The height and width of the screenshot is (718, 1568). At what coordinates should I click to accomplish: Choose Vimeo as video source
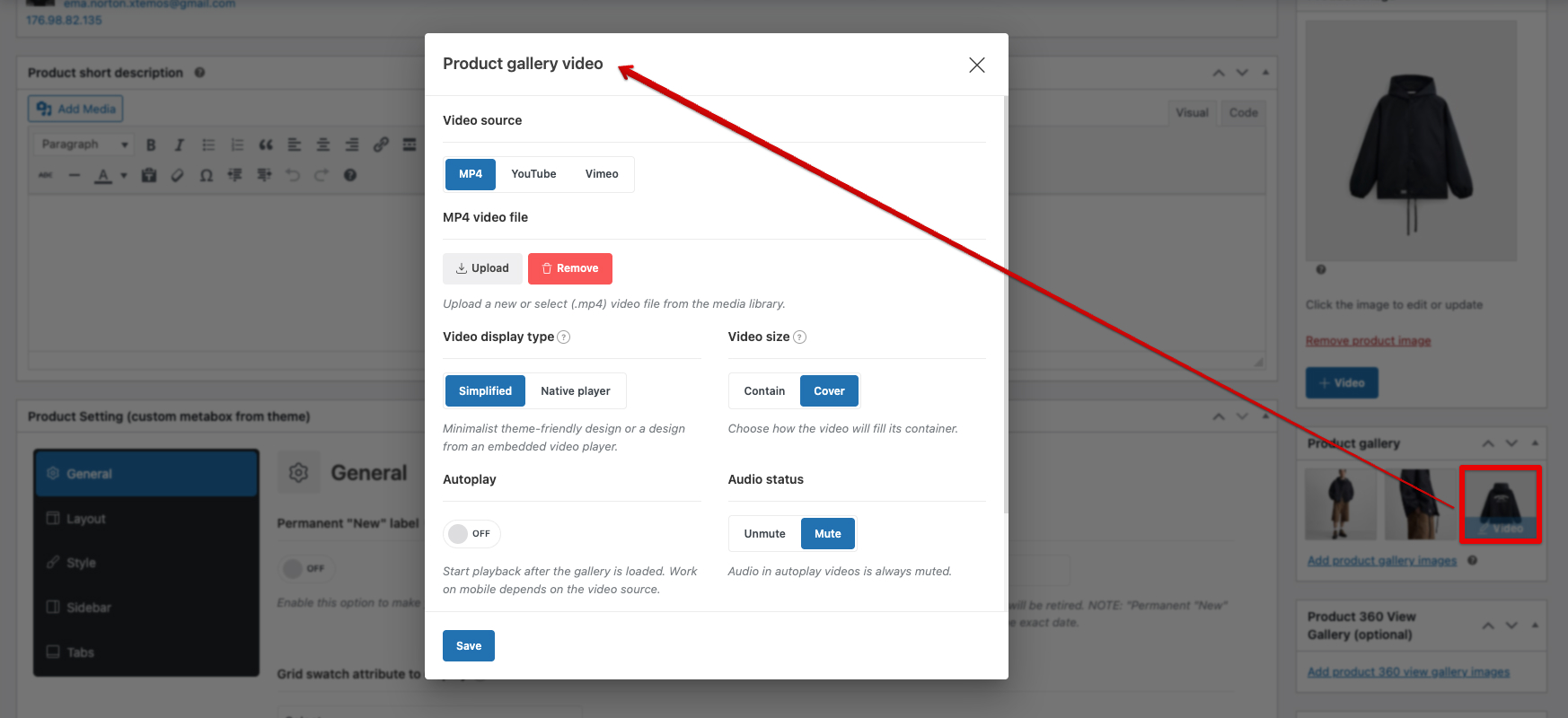[602, 174]
